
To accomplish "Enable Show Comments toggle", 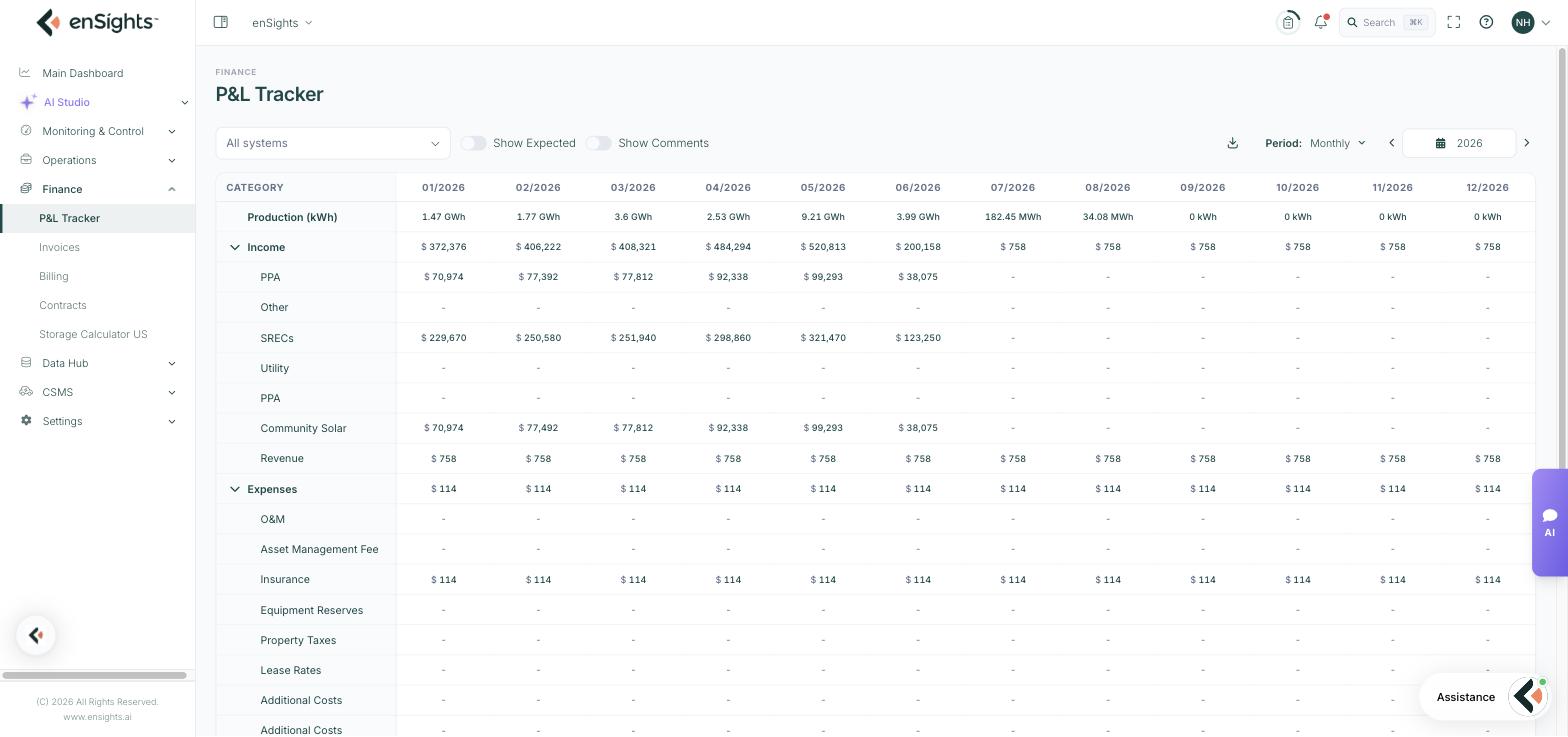I will (598, 143).
